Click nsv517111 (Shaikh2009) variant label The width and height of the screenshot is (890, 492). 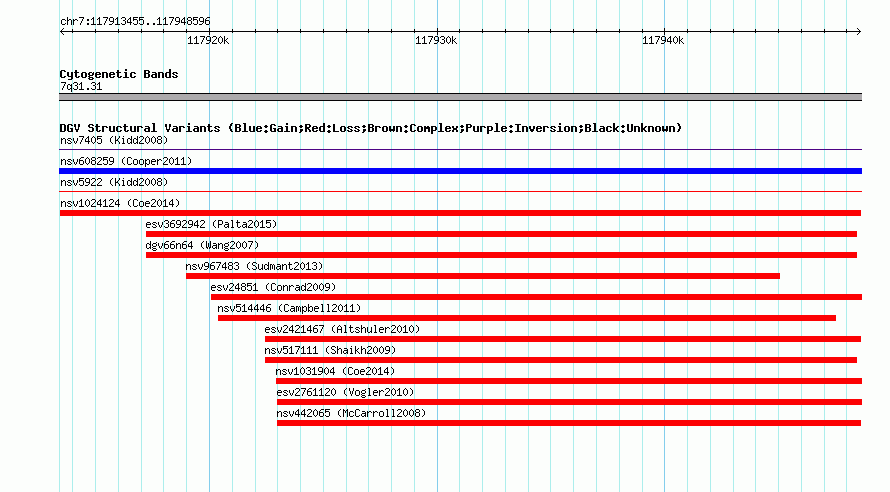330,350
